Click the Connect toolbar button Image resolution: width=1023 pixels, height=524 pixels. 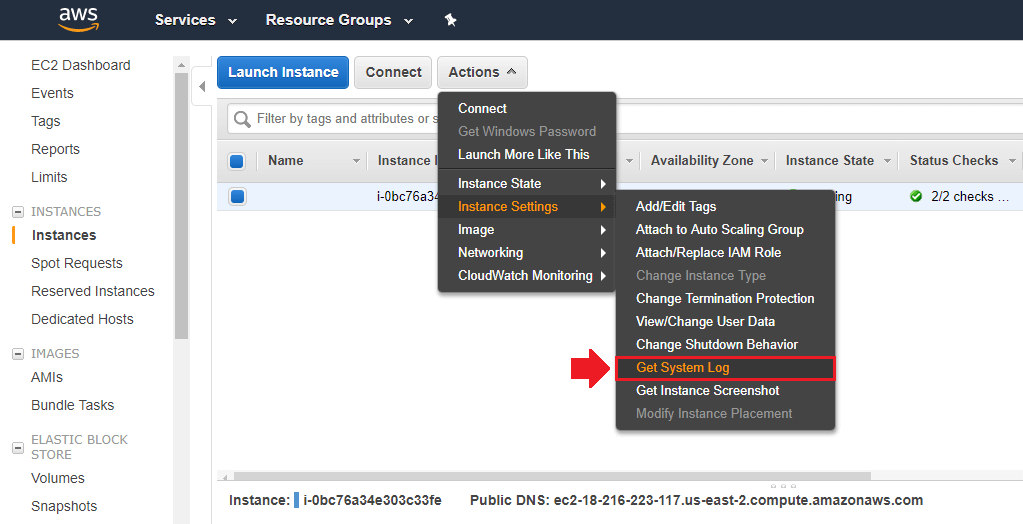pos(393,72)
